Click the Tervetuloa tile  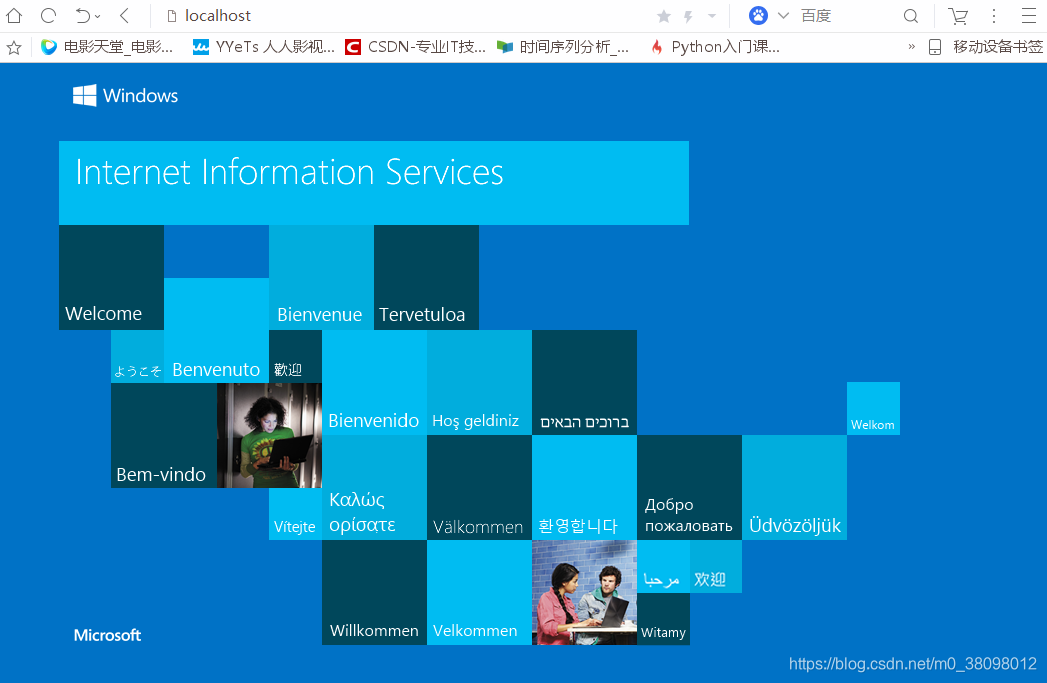(x=426, y=277)
